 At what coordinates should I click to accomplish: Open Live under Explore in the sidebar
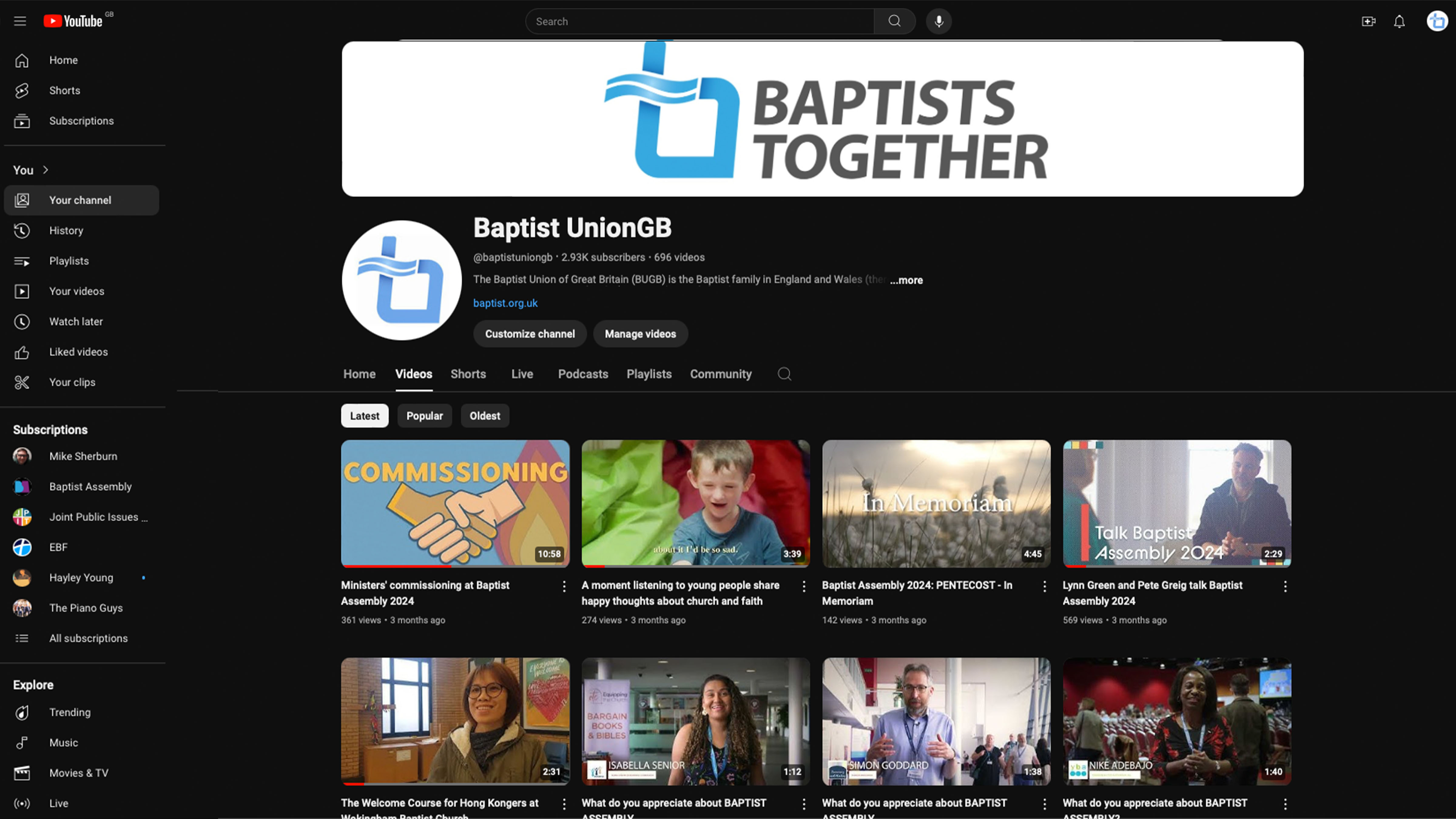pyautogui.click(x=81, y=803)
